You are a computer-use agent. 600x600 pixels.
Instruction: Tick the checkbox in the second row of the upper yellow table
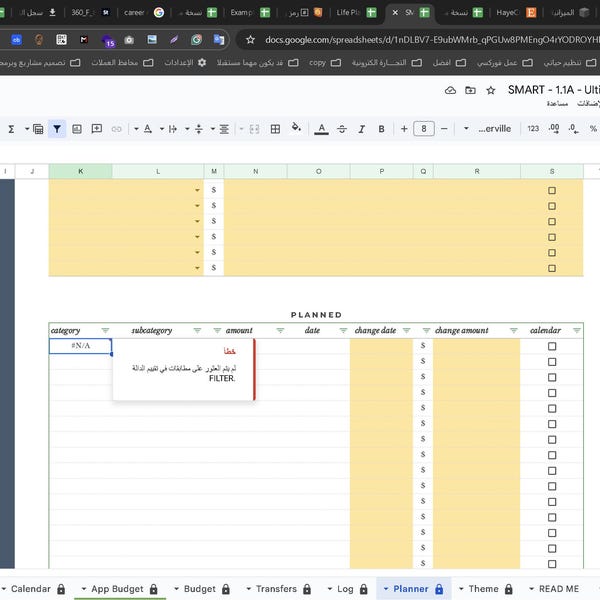coord(552,206)
